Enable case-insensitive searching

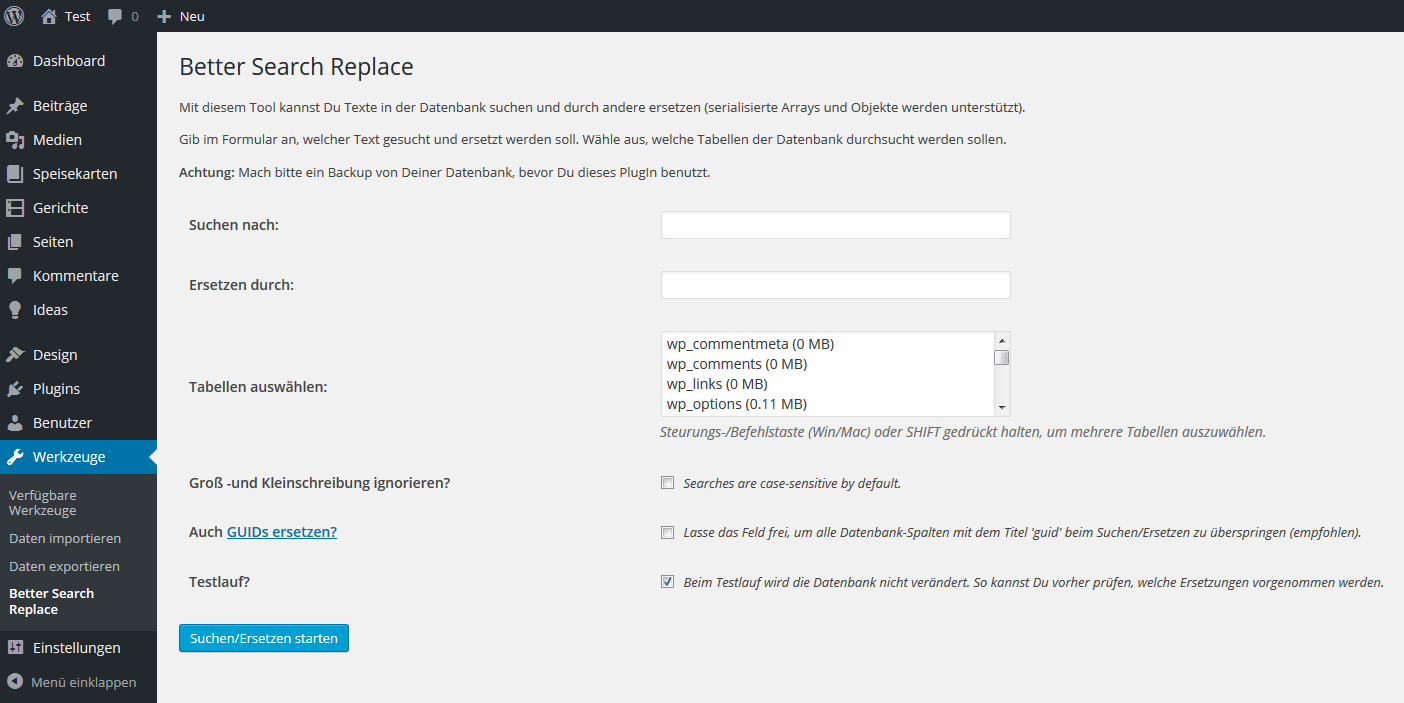point(667,482)
